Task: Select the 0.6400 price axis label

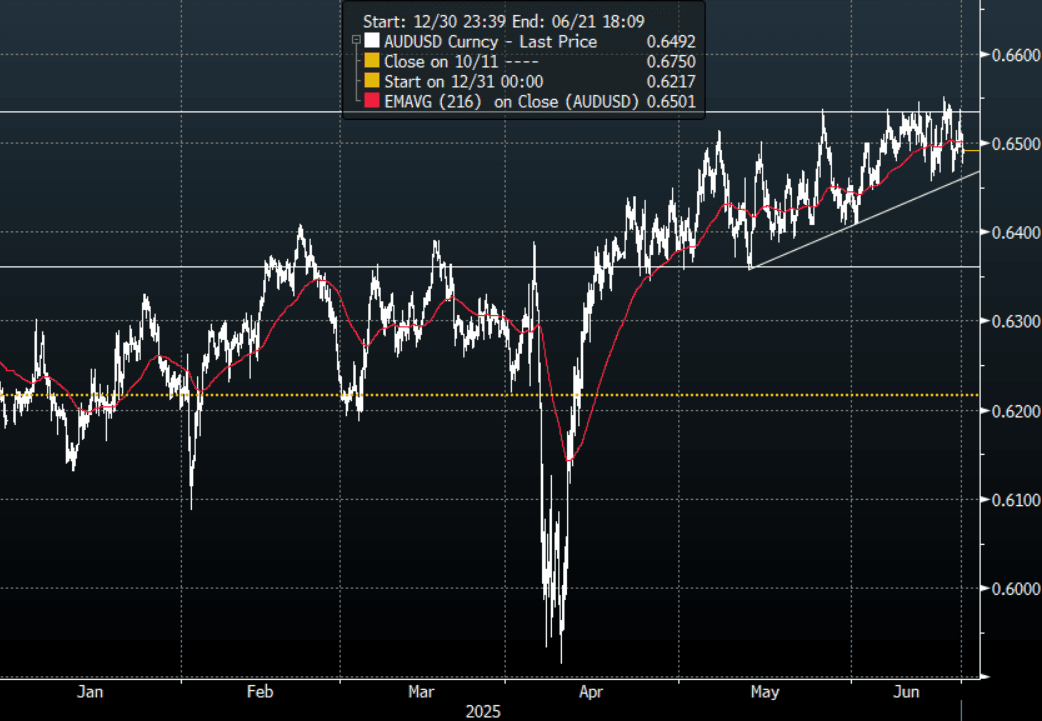Action: 1015,233
